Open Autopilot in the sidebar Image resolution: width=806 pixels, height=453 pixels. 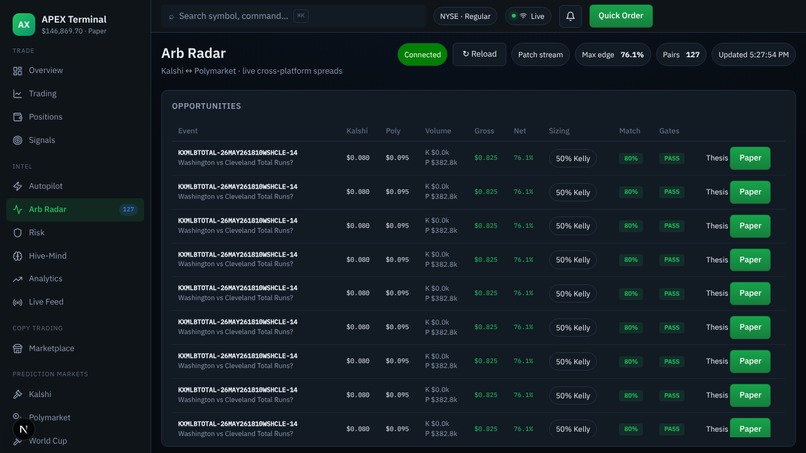75,186
